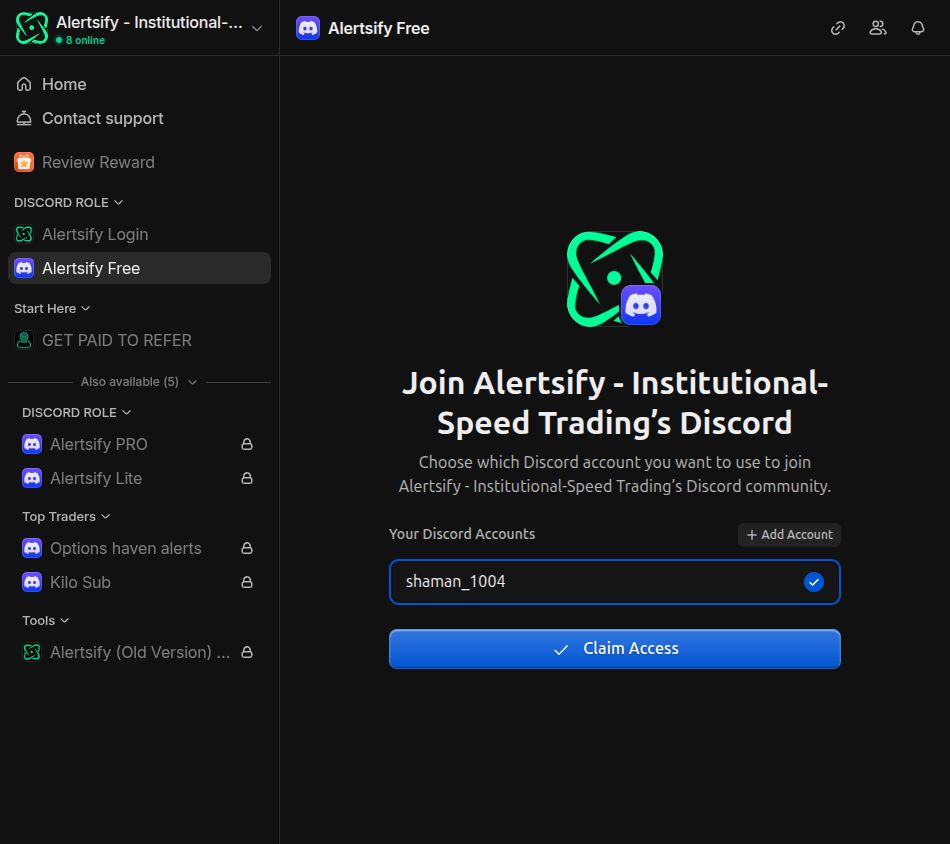Screen dimensions: 950x844
Task: Collapse the Also available (5) group
Action: click(139, 382)
